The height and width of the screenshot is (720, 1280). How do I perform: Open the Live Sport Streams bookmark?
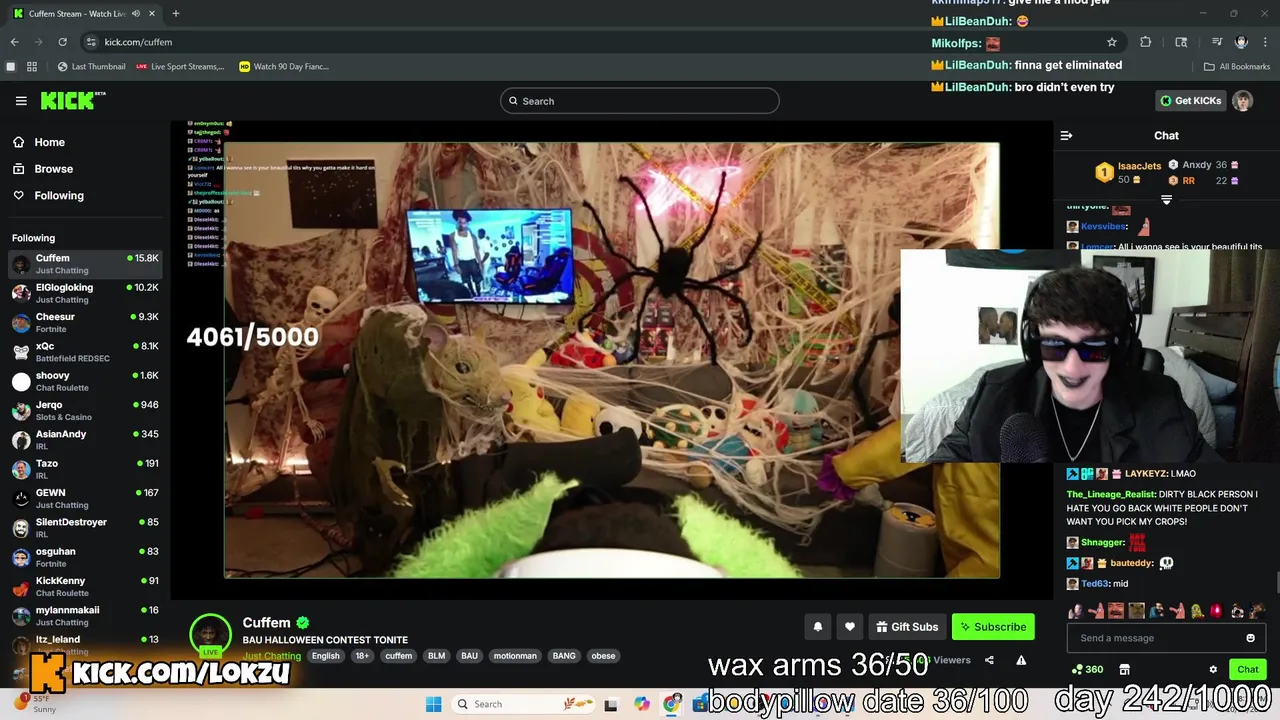click(180, 67)
